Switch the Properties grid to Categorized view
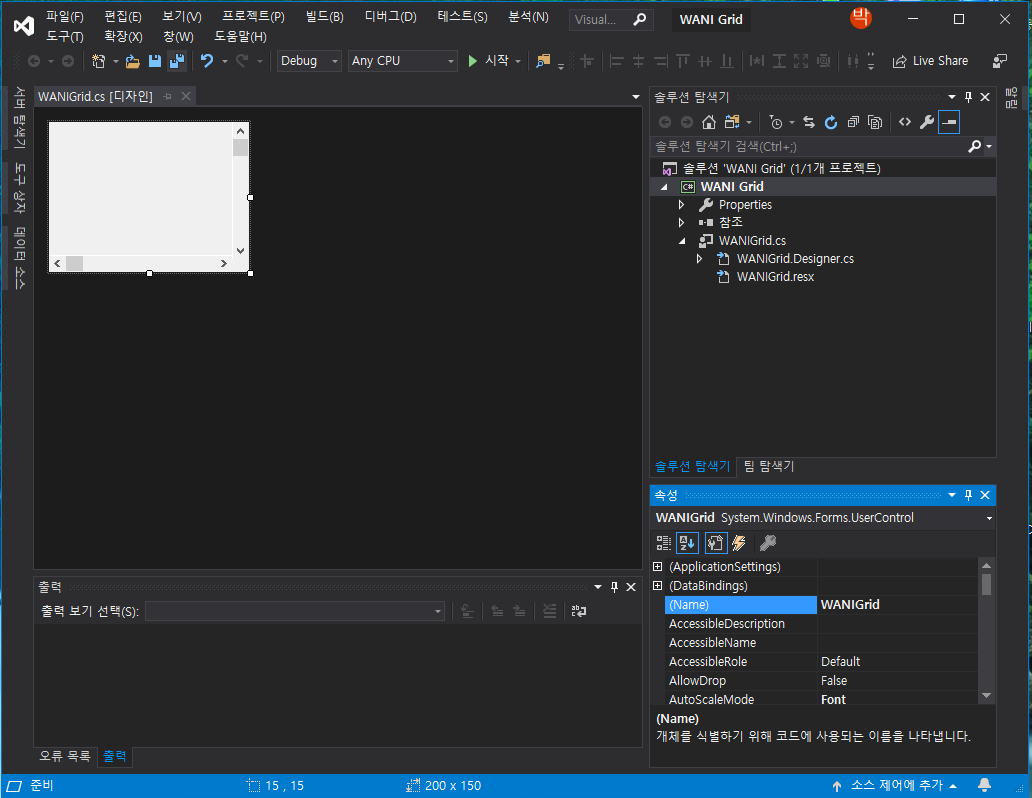1032x798 pixels. 664,543
